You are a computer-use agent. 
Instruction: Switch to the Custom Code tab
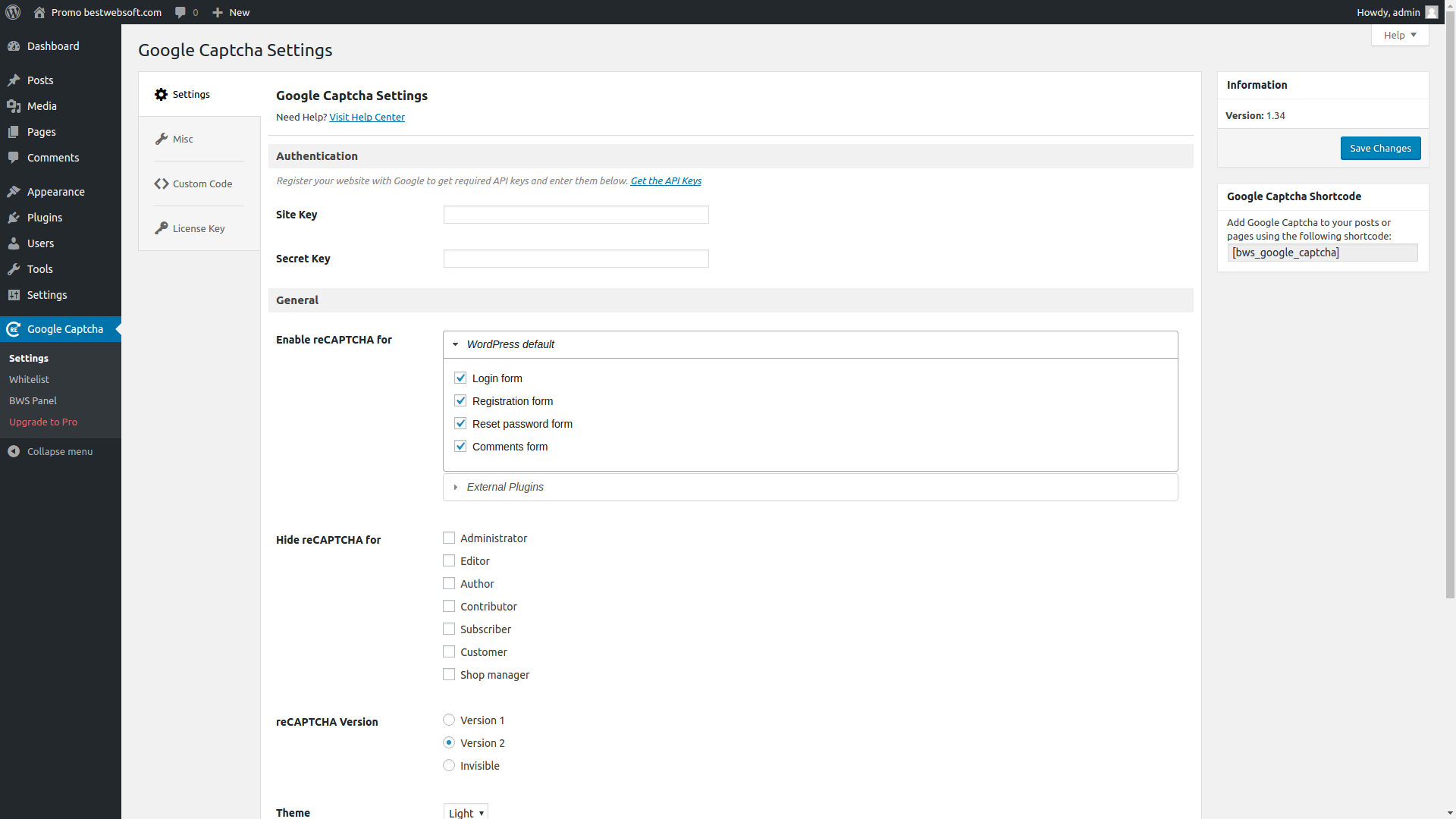(x=202, y=184)
